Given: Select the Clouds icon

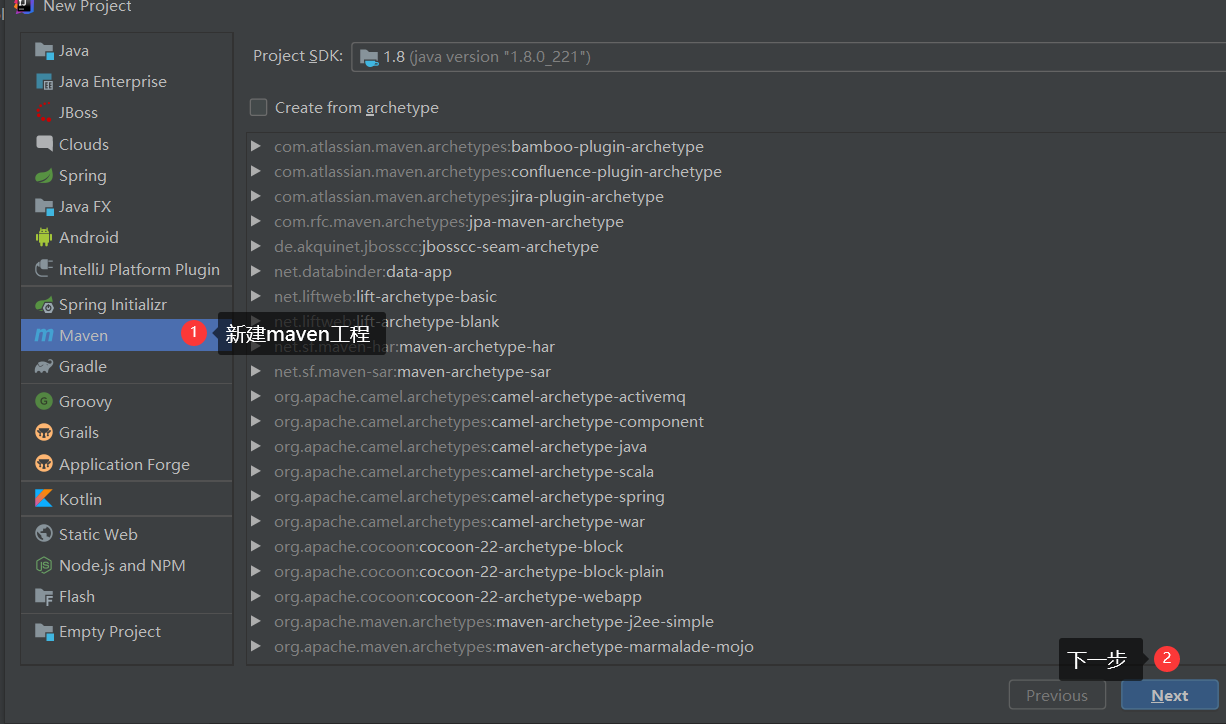Looking at the screenshot, I should coord(44,144).
